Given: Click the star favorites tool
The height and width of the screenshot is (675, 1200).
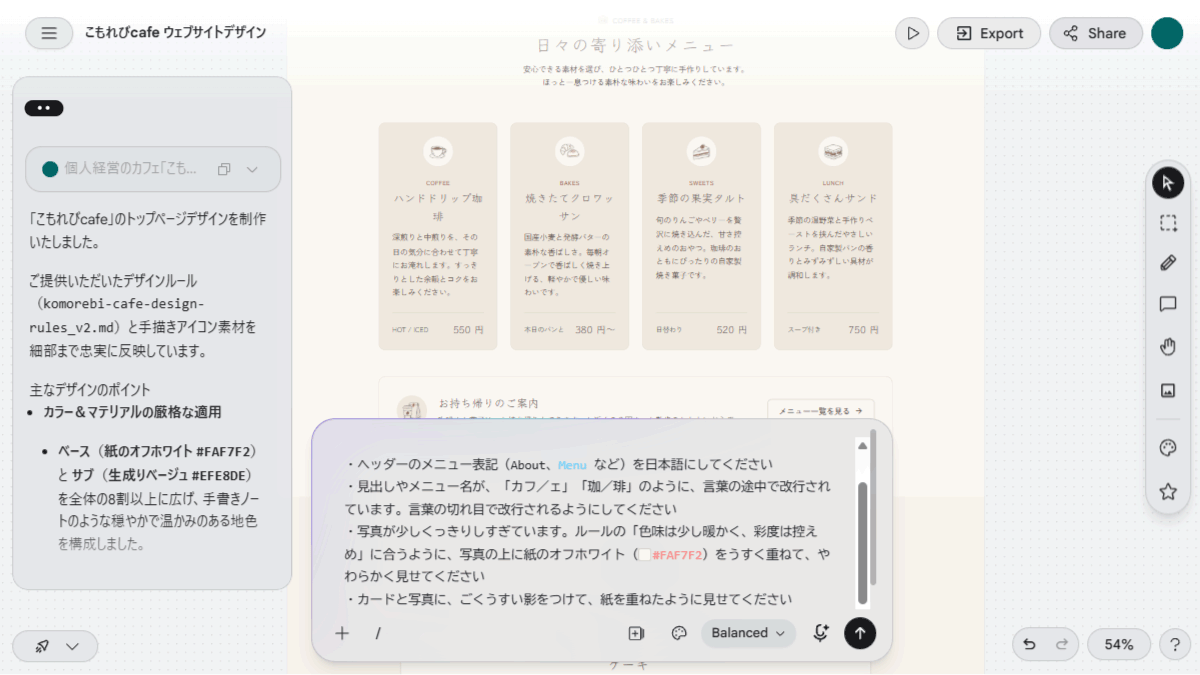Looking at the screenshot, I should 1167,491.
